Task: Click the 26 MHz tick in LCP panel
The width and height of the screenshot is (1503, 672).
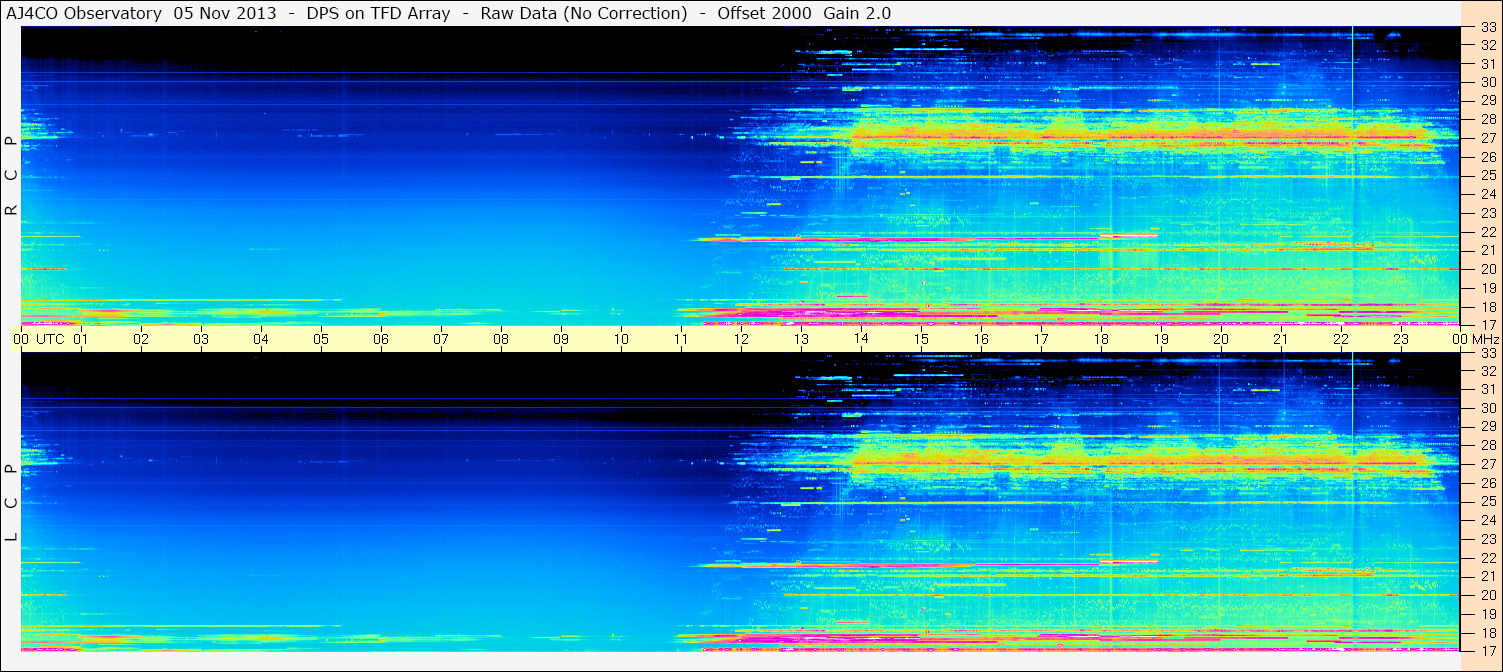Action: pos(1487,483)
